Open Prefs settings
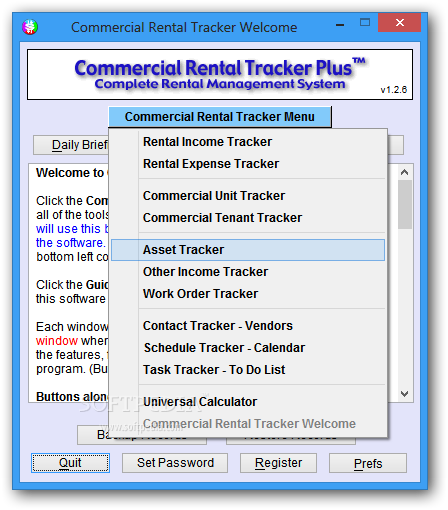Image resolution: width=448 pixels, height=510 pixels. pos(368,463)
